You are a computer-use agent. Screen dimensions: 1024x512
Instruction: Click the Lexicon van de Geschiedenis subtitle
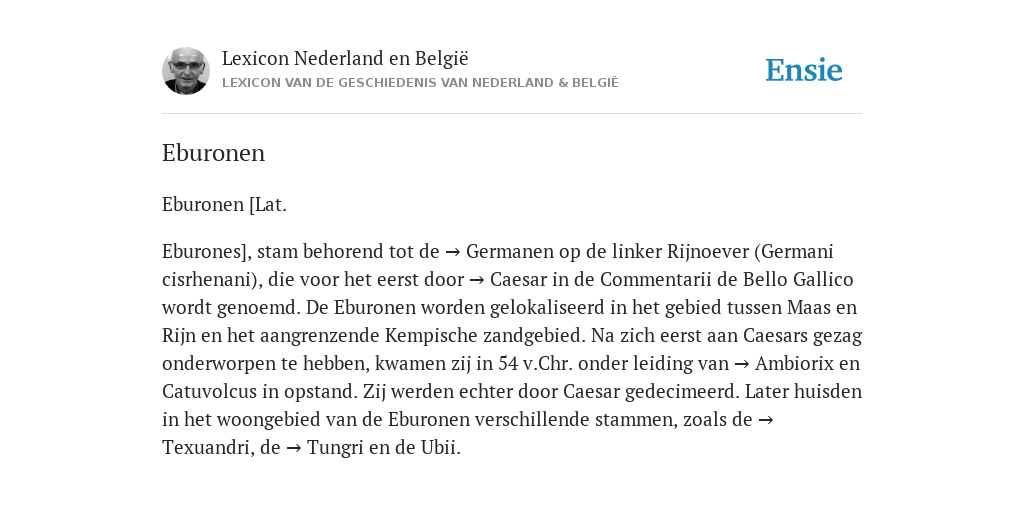(x=420, y=83)
